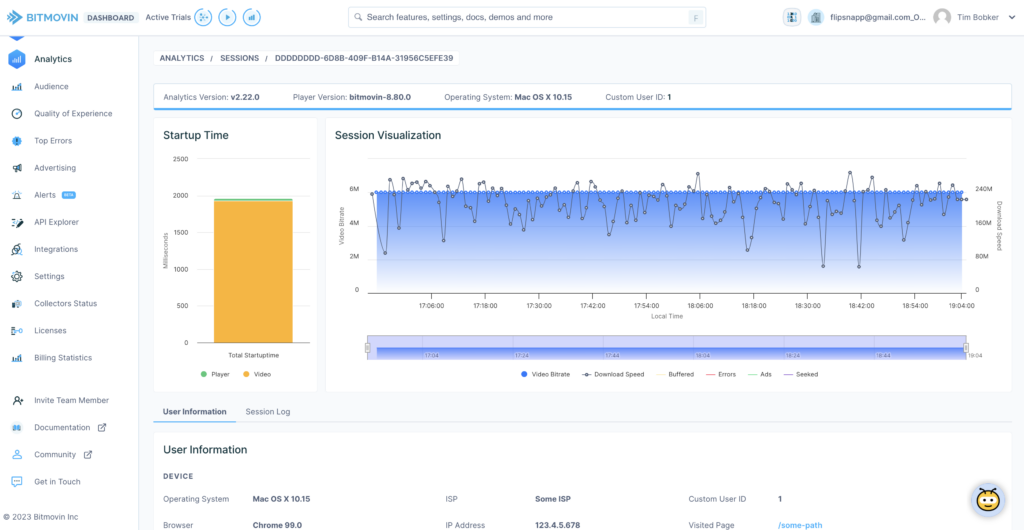Click the Get in Touch chat icon
This screenshot has height=530, width=1024.
click(x=18, y=482)
